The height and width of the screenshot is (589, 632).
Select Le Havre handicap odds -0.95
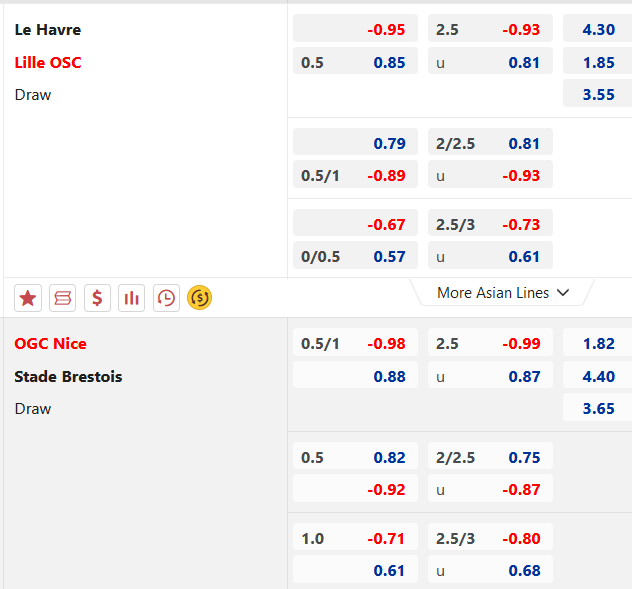355,28
